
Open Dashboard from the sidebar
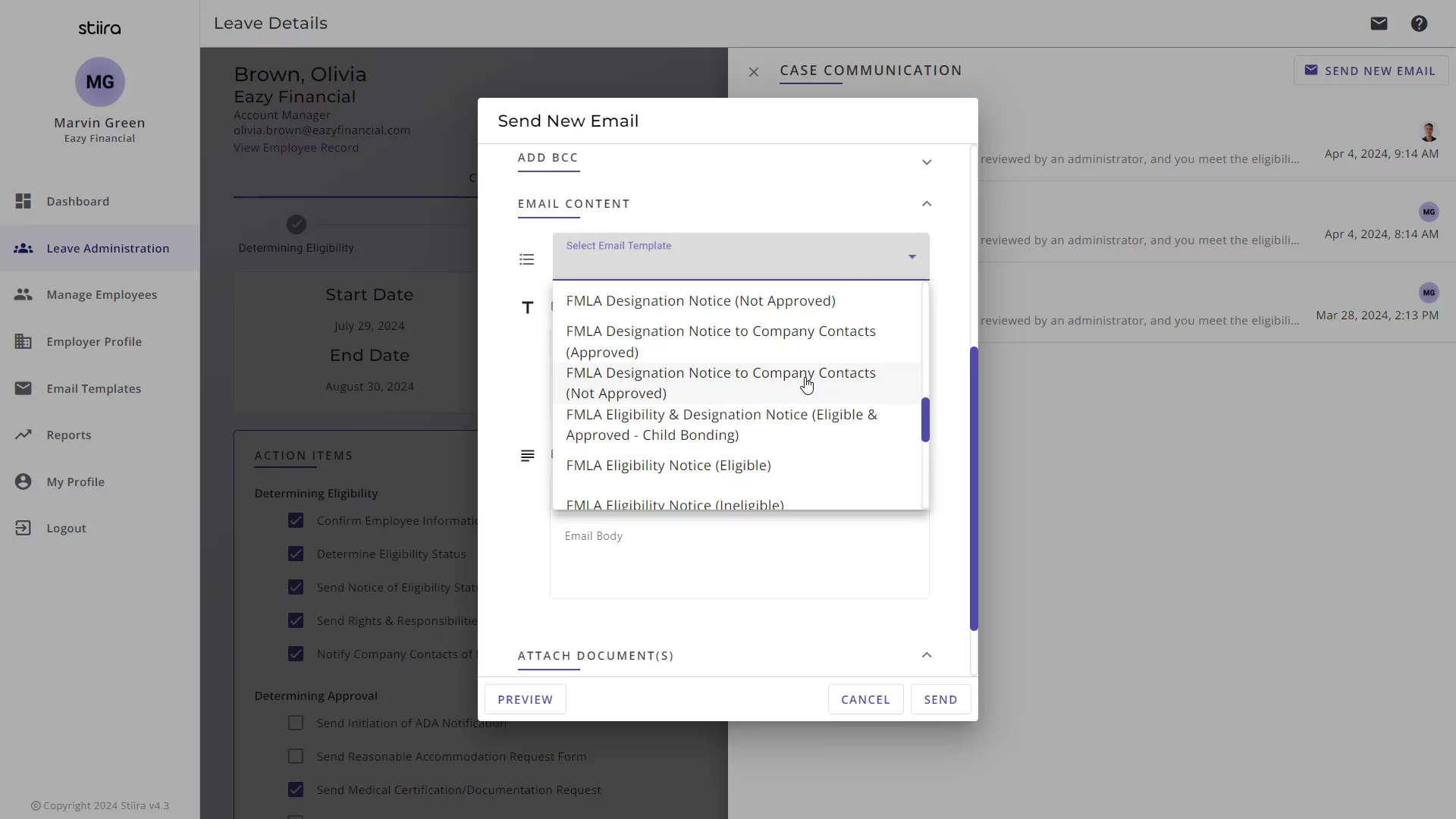[x=77, y=201]
